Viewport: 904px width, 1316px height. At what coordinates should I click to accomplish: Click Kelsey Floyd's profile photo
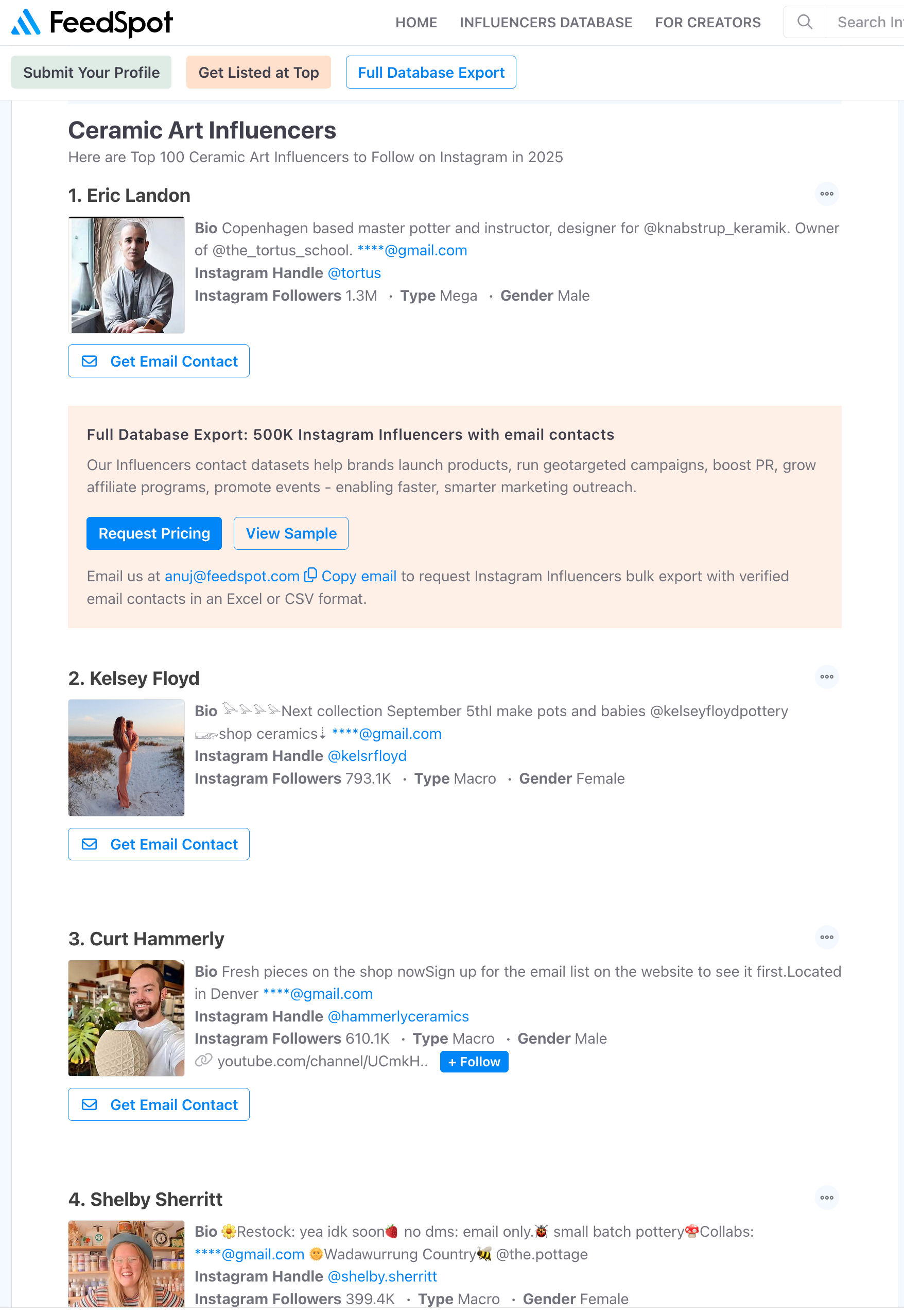(x=126, y=758)
